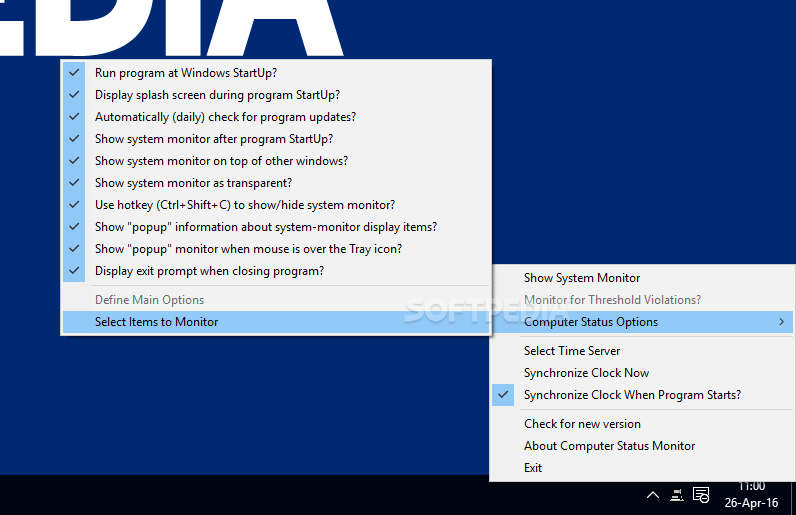This screenshot has width=796, height=515.
Task: Toggle Display exit prompt when closing program
Action: point(276,271)
